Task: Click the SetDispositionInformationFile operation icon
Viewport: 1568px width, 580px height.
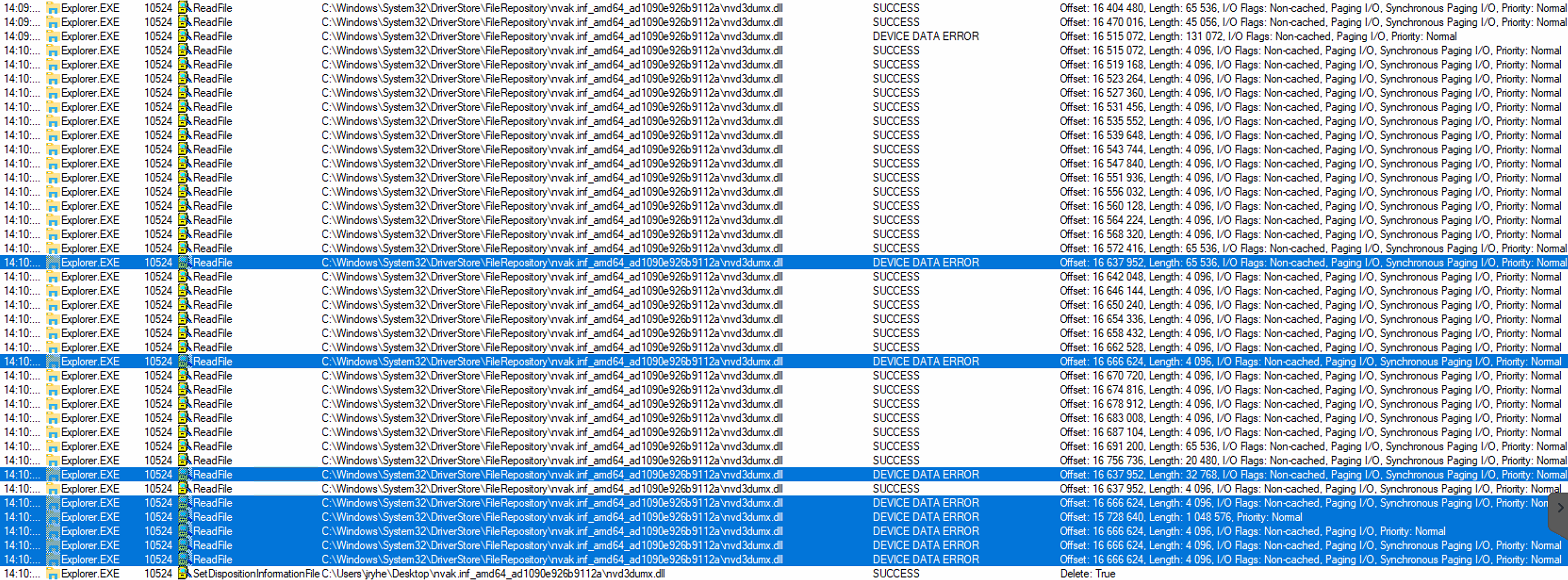Action: tap(184, 574)
